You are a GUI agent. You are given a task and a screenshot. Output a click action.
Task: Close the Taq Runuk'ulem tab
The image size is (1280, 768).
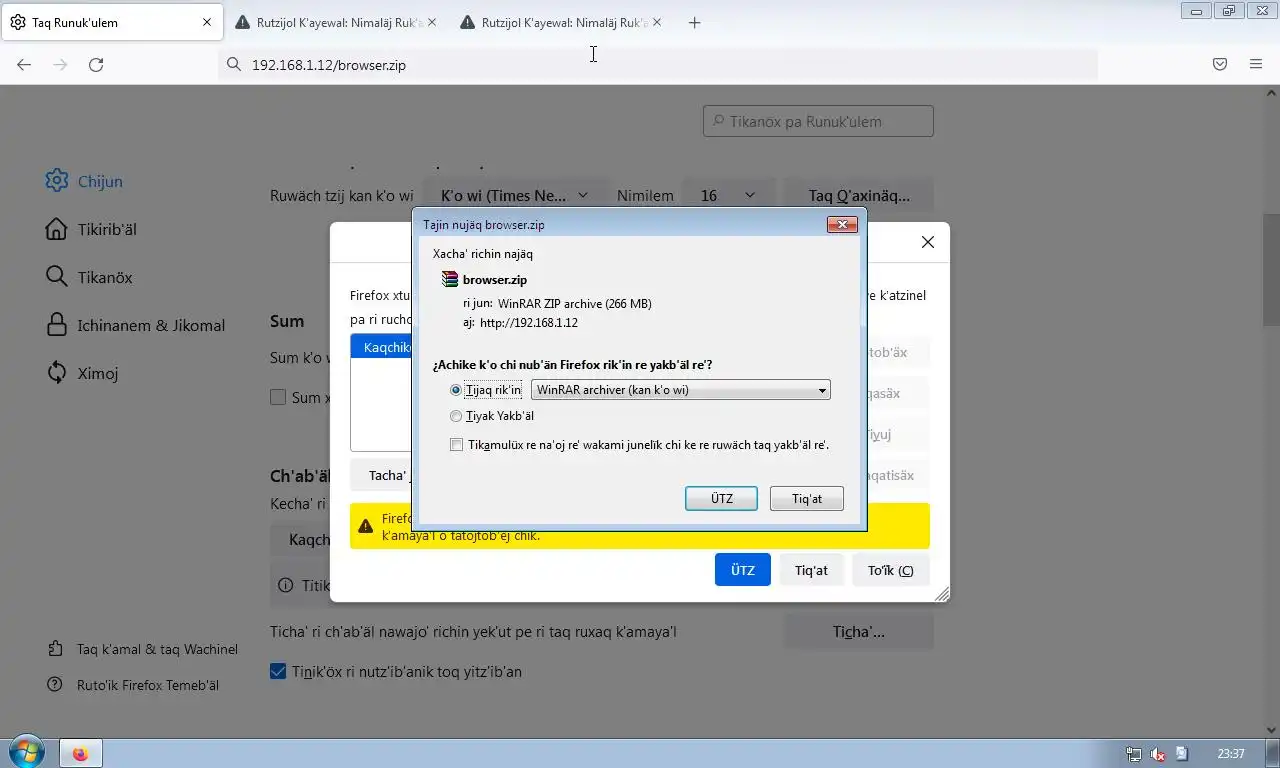207,22
